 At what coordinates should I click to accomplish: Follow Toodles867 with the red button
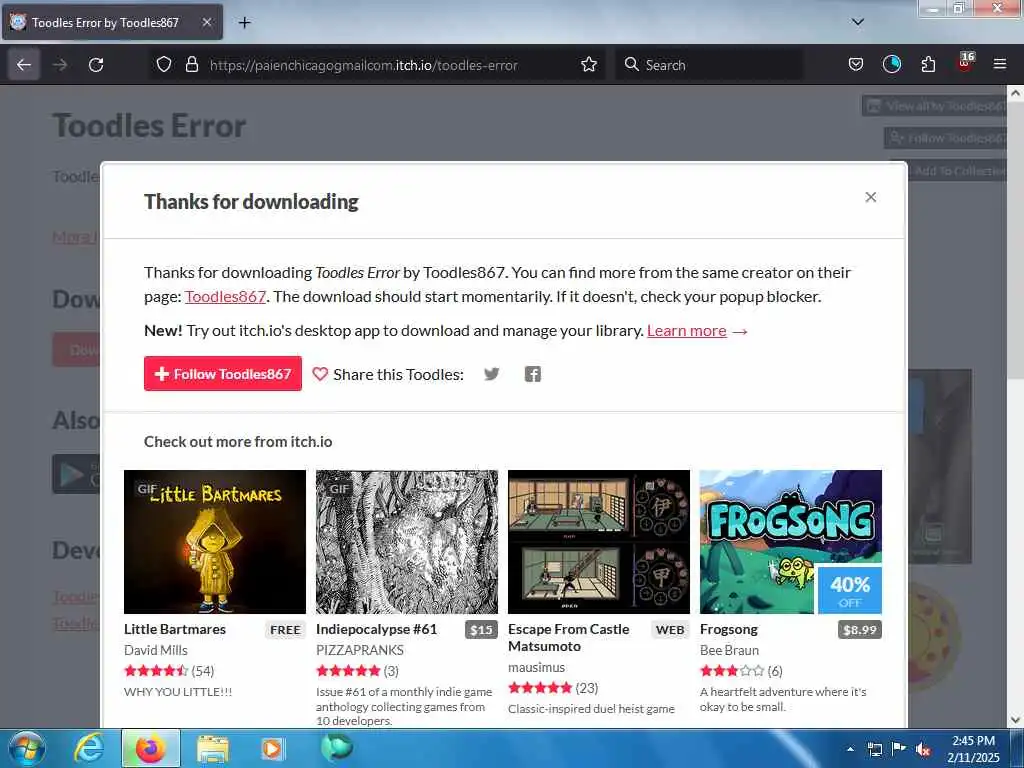(x=223, y=374)
